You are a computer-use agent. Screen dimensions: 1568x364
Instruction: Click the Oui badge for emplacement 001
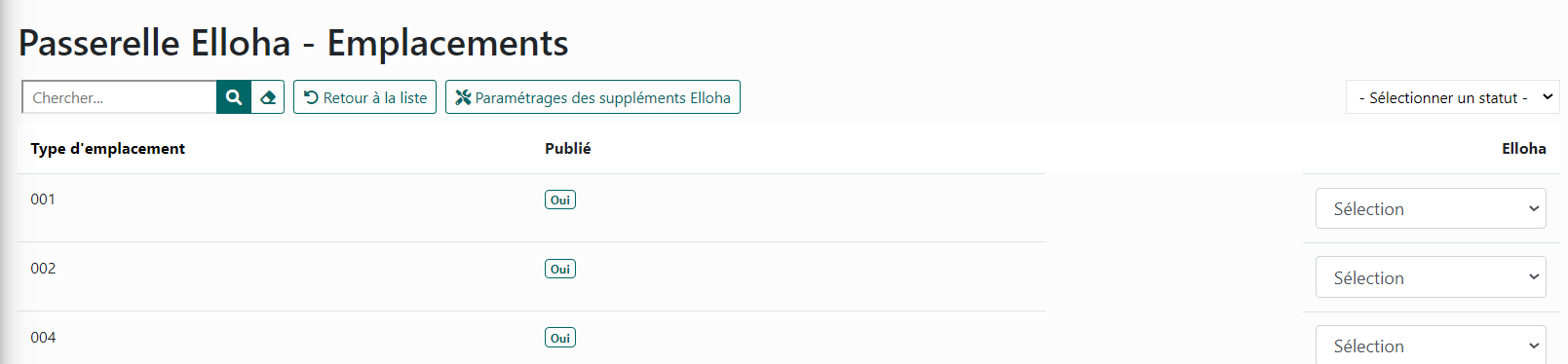click(560, 200)
